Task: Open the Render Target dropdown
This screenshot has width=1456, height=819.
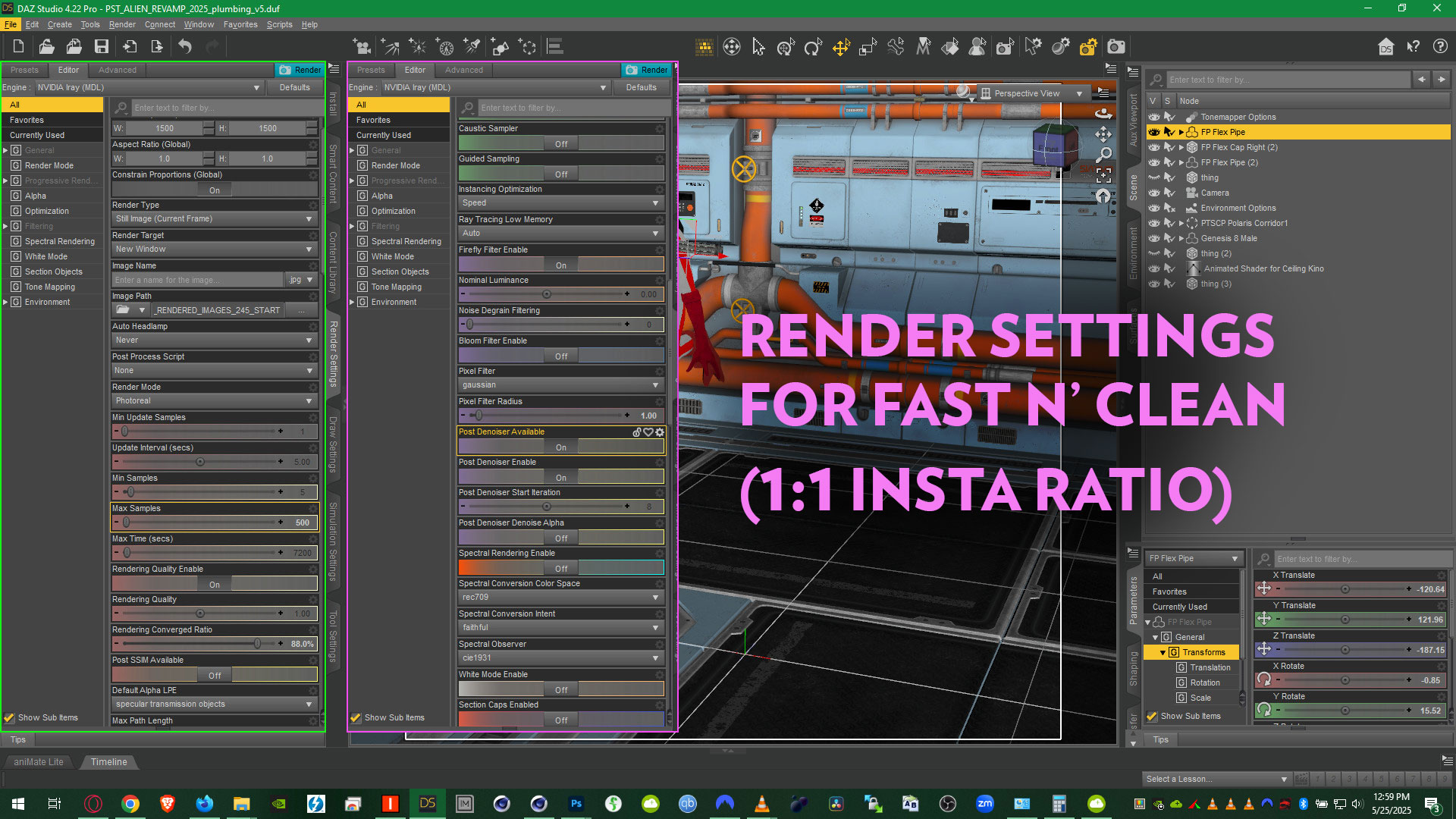Action: [x=214, y=249]
